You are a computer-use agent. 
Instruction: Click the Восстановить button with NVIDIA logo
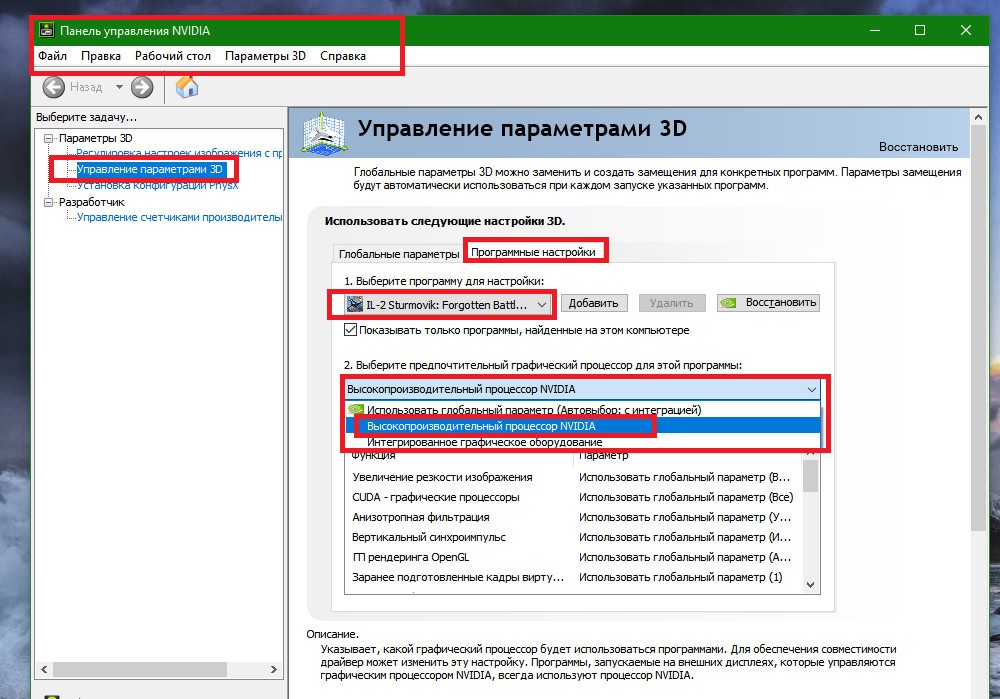[768, 302]
